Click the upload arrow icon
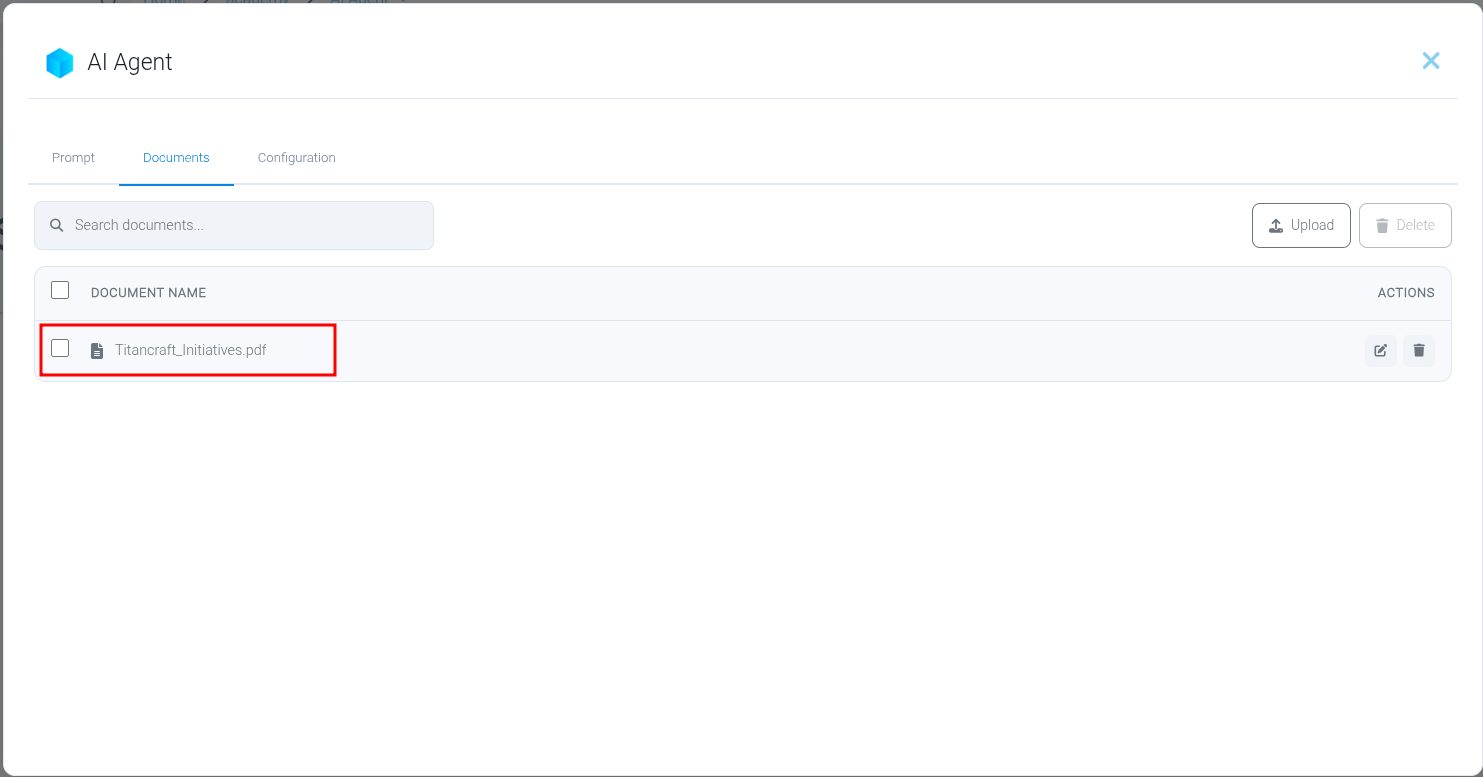The width and height of the screenshot is (1483, 777). (1276, 226)
